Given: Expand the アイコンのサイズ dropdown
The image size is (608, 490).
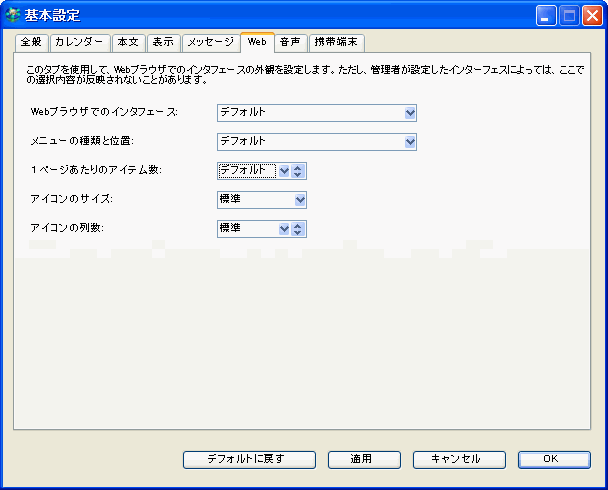Looking at the screenshot, I should [x=300, y=200].
